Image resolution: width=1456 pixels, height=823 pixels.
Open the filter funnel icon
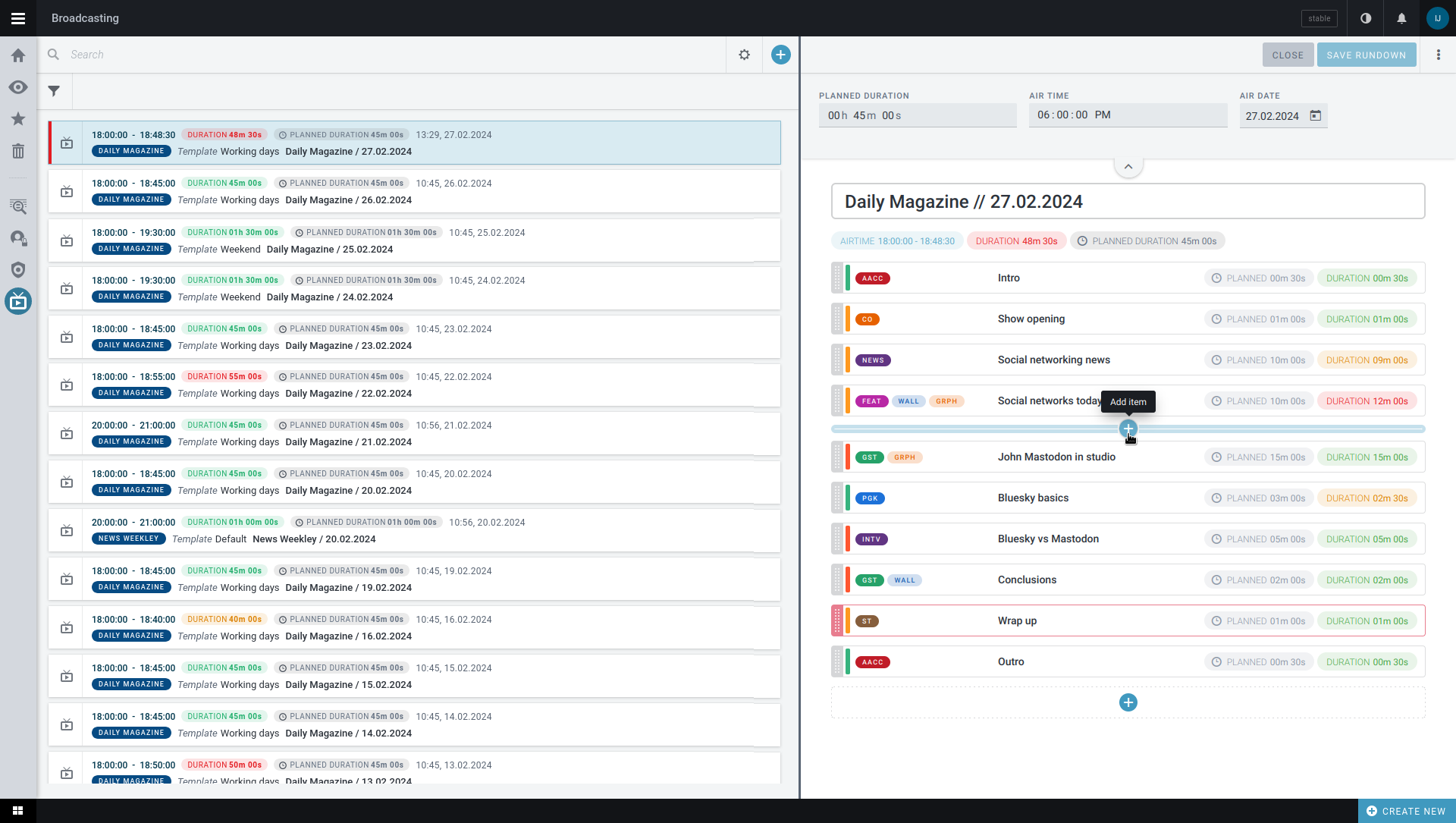[x=54, y=91]
